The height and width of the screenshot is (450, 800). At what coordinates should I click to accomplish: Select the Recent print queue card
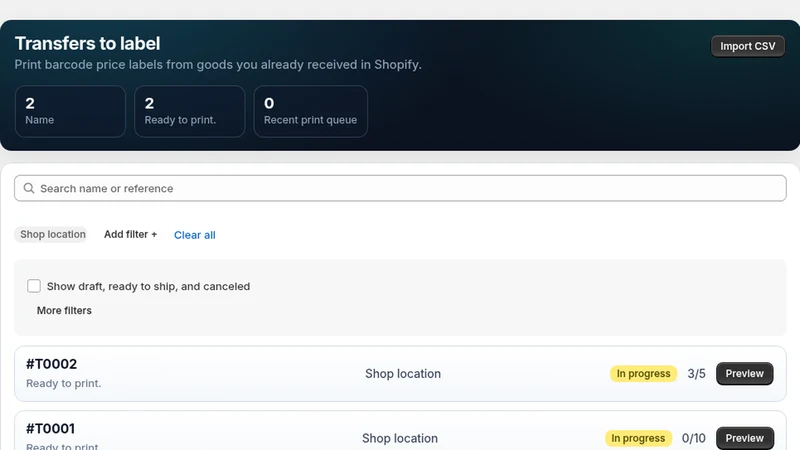pos(311,111)
